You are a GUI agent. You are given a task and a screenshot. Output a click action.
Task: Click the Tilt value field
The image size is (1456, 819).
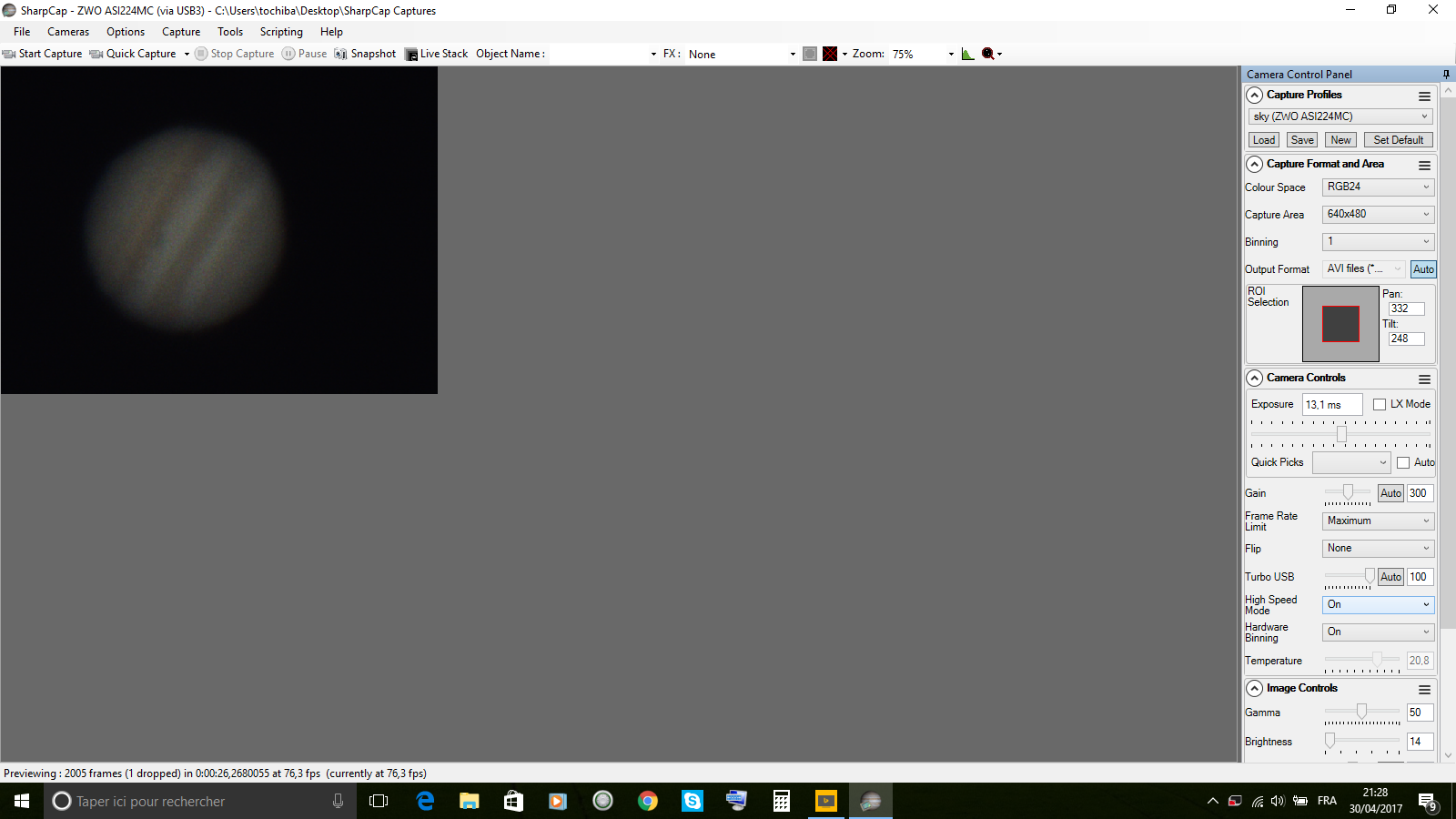[x=1406, y=339]
